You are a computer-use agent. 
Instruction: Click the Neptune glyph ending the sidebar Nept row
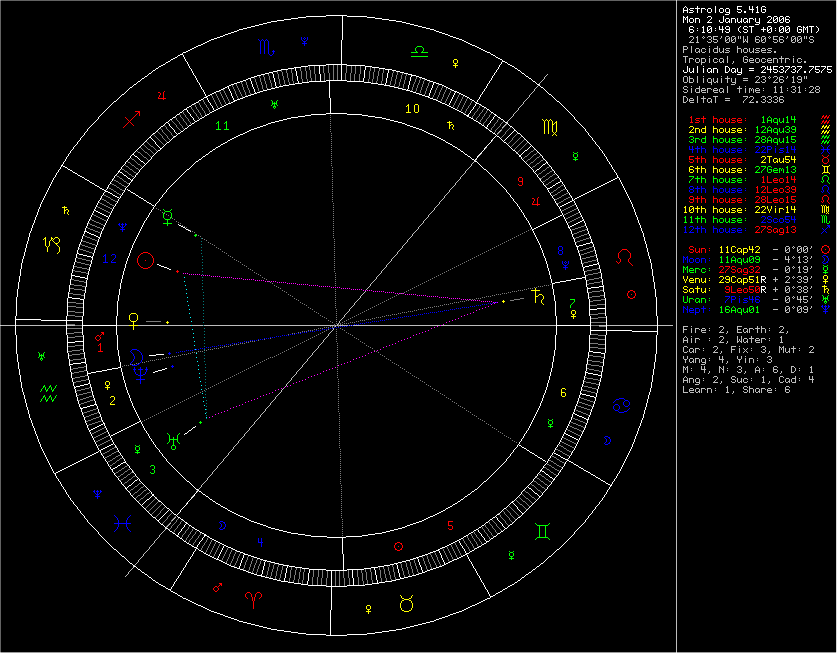click(825, 310)
